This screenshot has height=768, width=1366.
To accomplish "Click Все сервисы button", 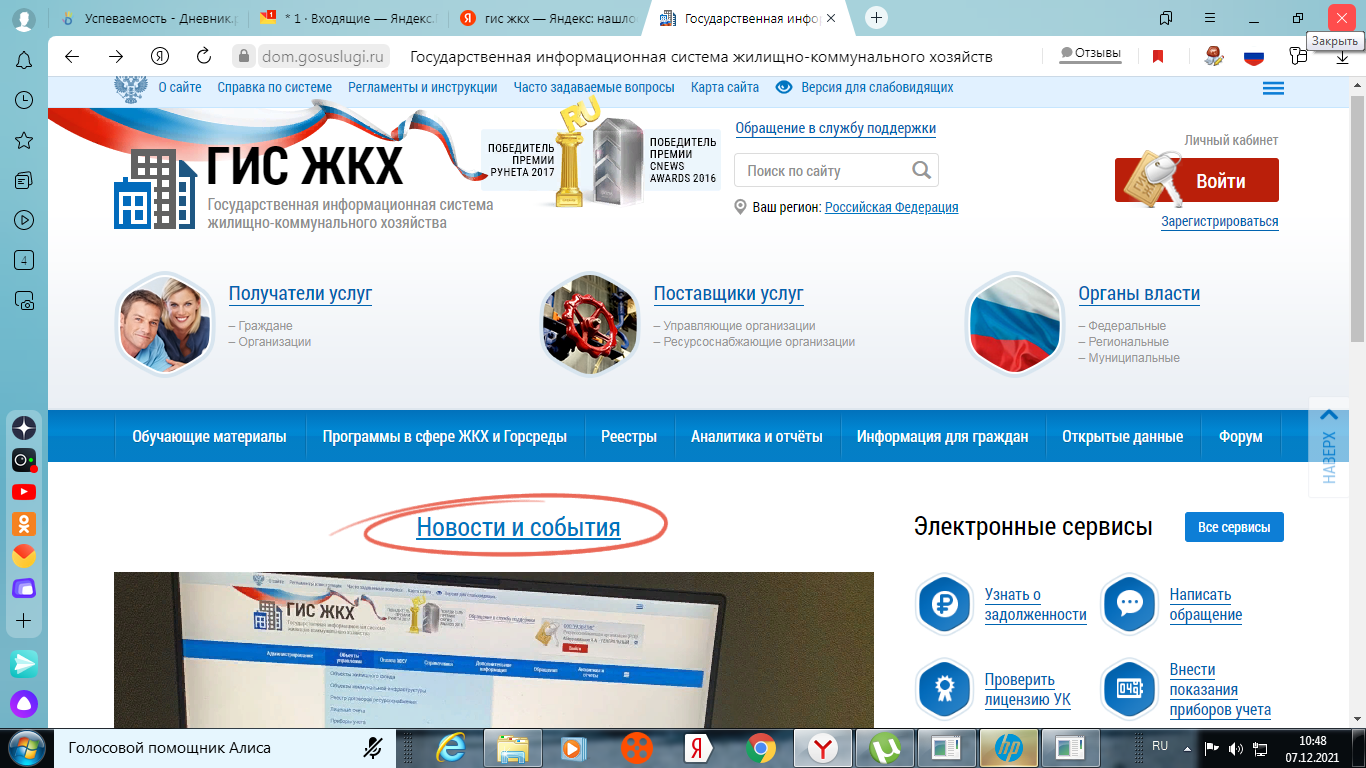I will (x=1234, y=527).
